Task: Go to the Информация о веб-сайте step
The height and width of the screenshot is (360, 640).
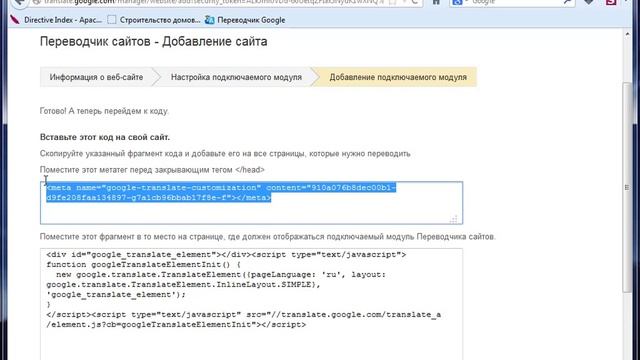Action: (96, 77)
